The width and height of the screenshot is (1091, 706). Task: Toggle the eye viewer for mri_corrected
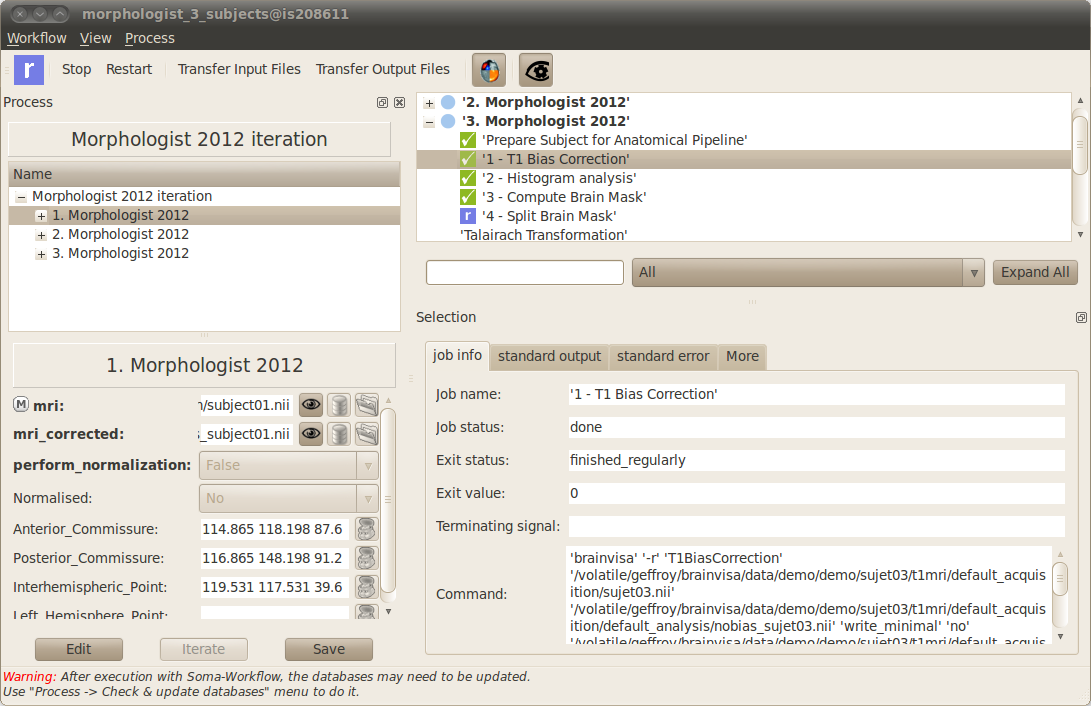pos(311,433)
